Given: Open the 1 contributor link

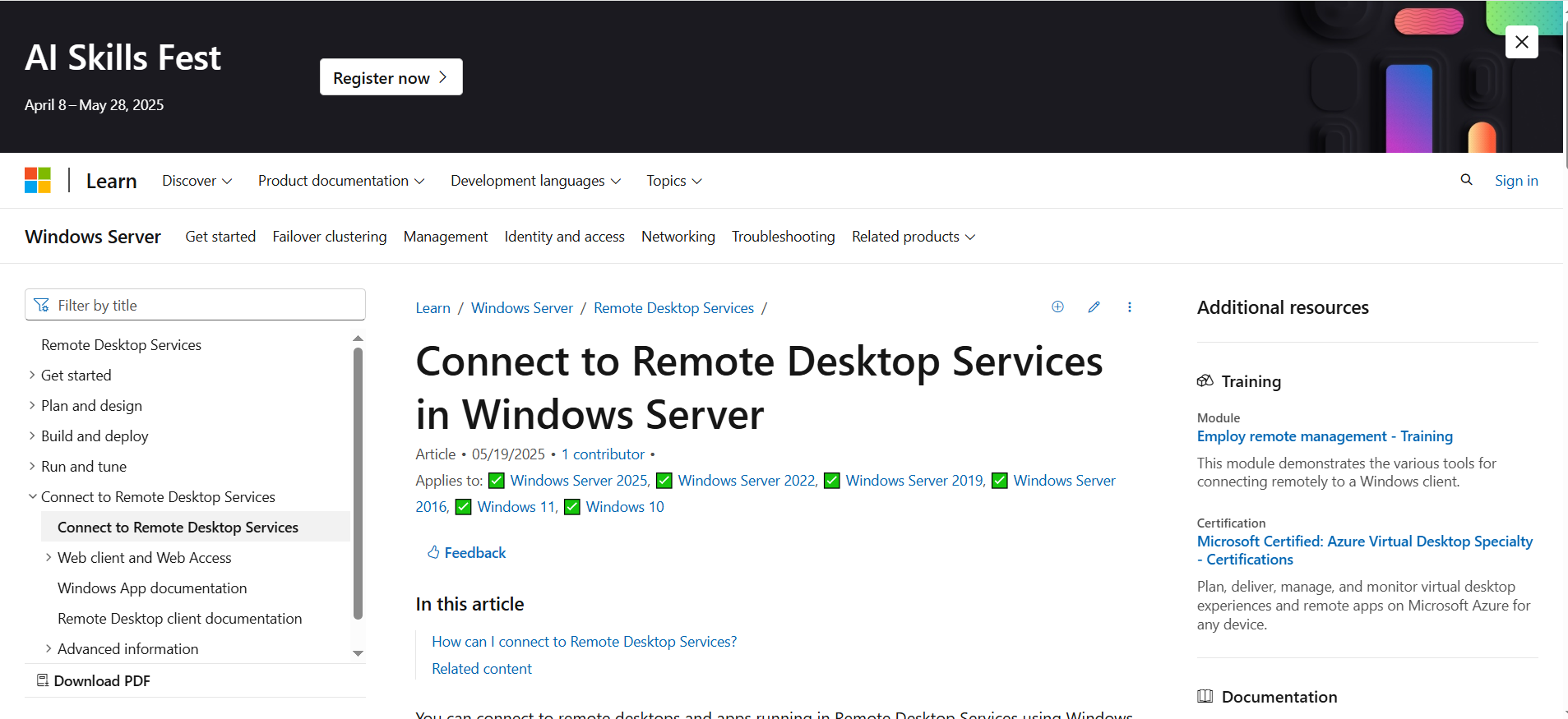Looking at the screenshot, I should point(604,454).
